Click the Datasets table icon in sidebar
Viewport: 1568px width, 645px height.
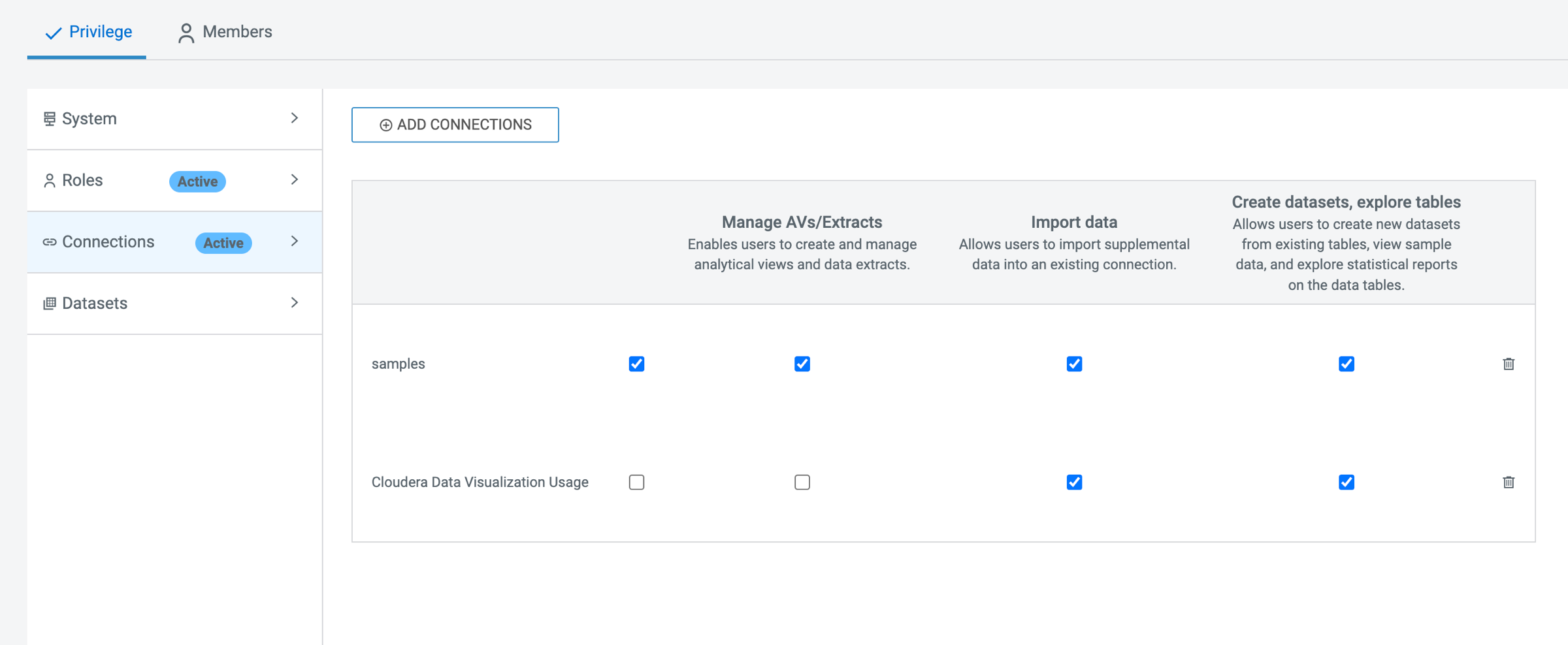pyautogui.click(x=49, y=304)
